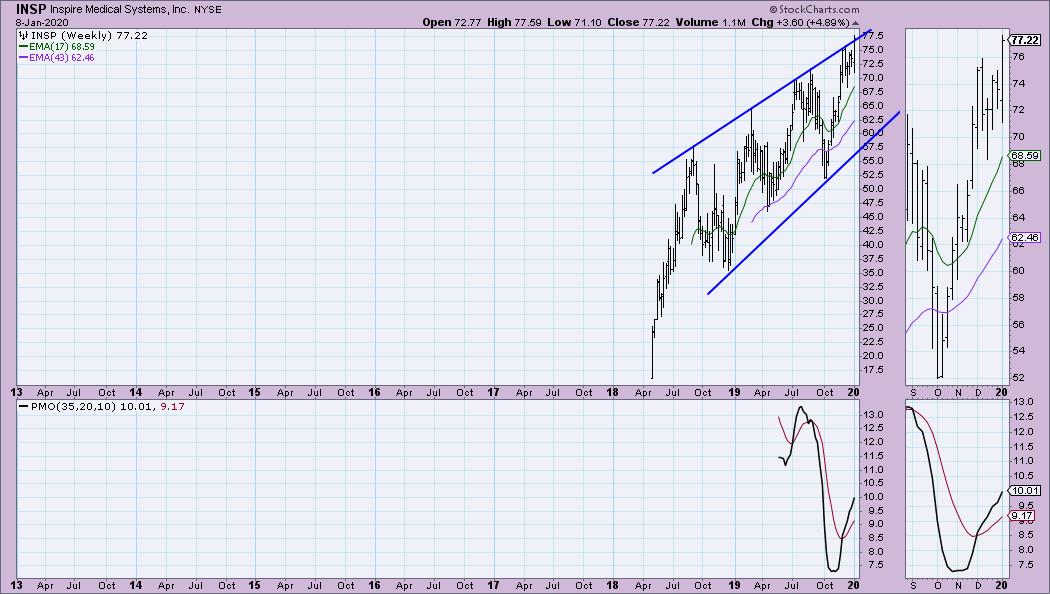Click the boxed 10.01 PMO tag
The height and width of the screenshot is (594, 1050).
(x=1025, y=490)
